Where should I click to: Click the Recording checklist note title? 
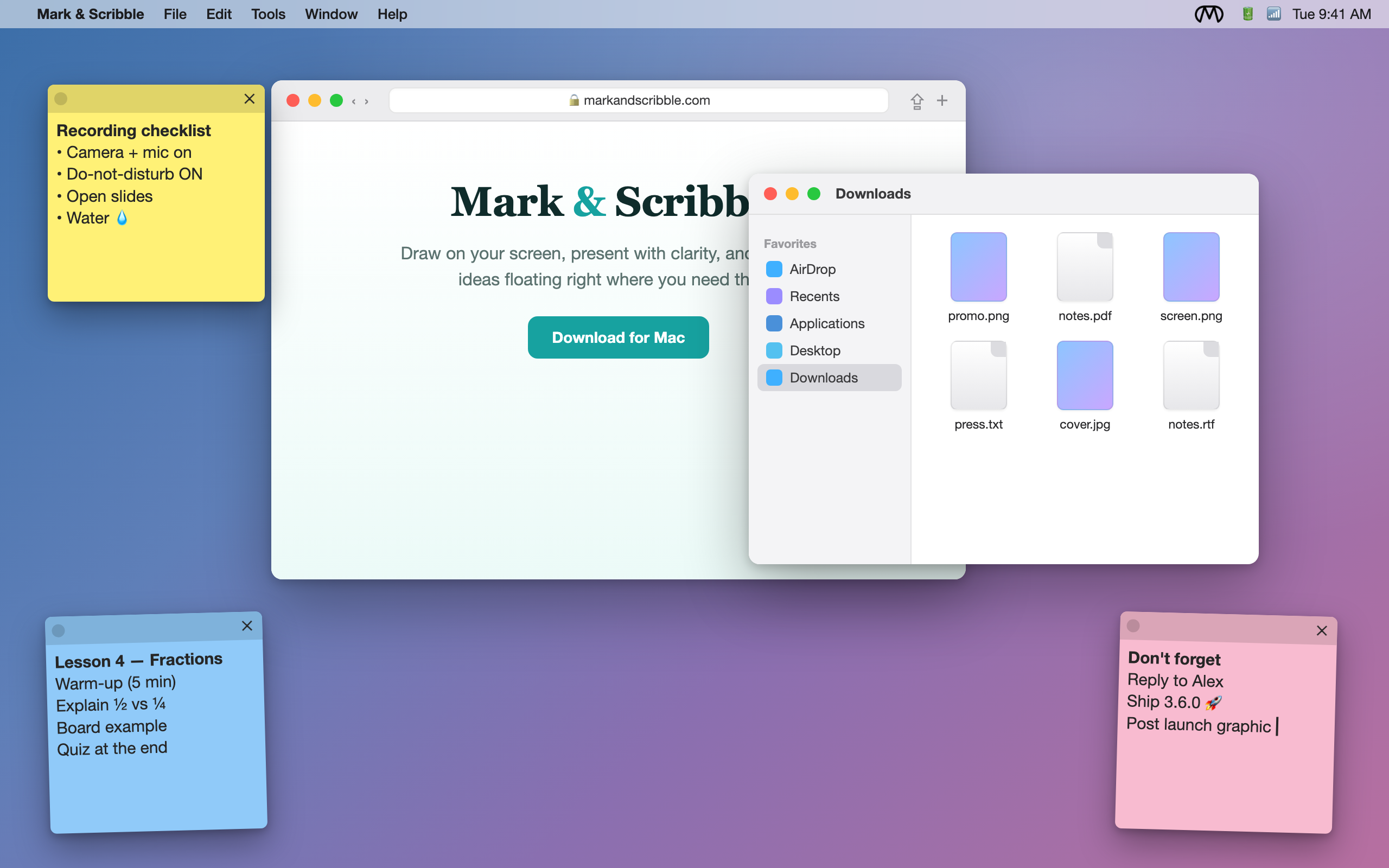[x=133, y=130]
